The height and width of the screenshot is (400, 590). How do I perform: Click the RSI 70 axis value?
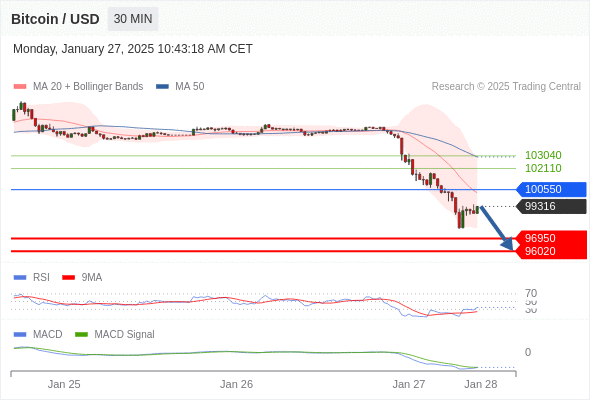(531, 293)
